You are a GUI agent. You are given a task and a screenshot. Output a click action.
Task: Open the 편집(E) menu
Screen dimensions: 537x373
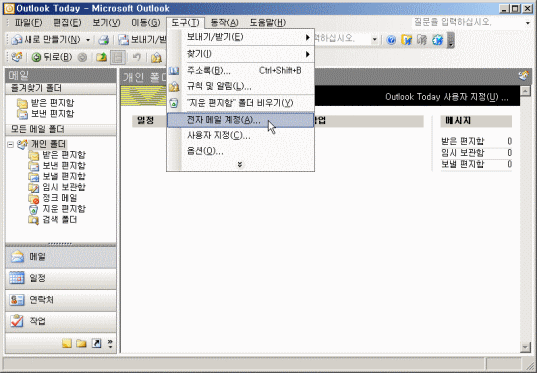(x=67, y=23)
